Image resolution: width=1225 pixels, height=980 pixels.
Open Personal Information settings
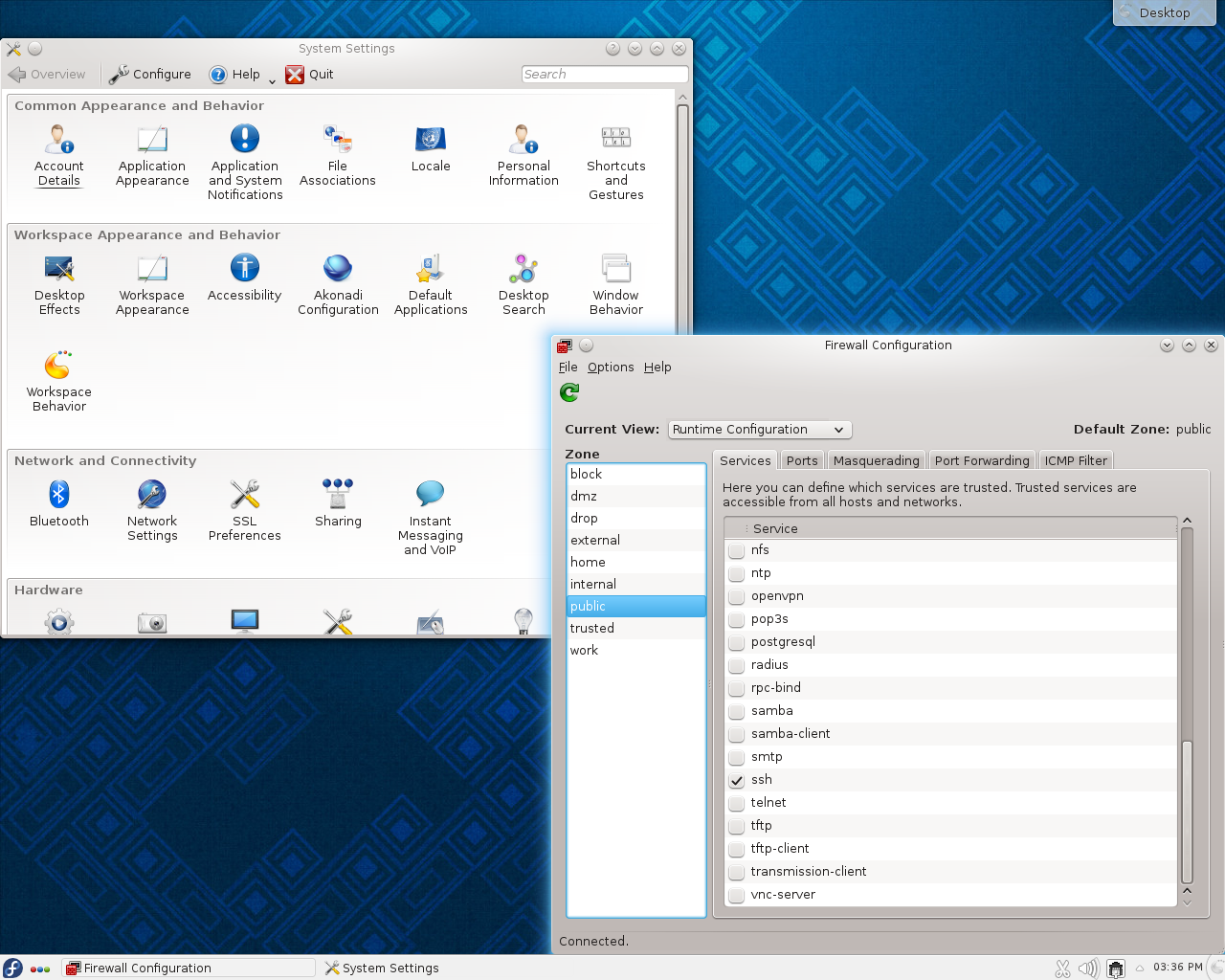(523, 155)
